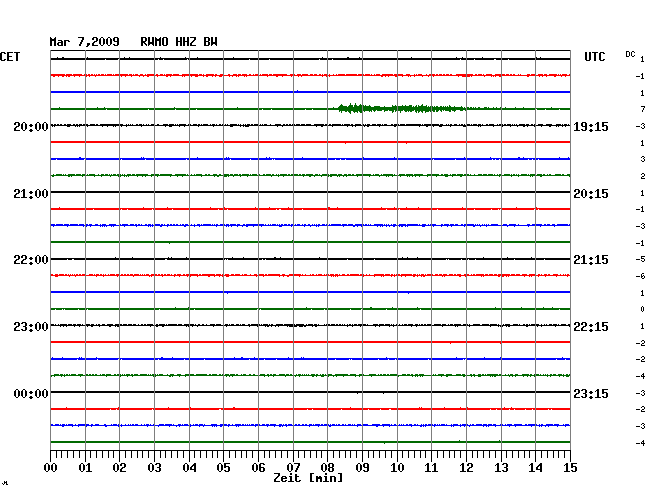Click the DC value "-3" beside 23:15

(x=640, y=393)
